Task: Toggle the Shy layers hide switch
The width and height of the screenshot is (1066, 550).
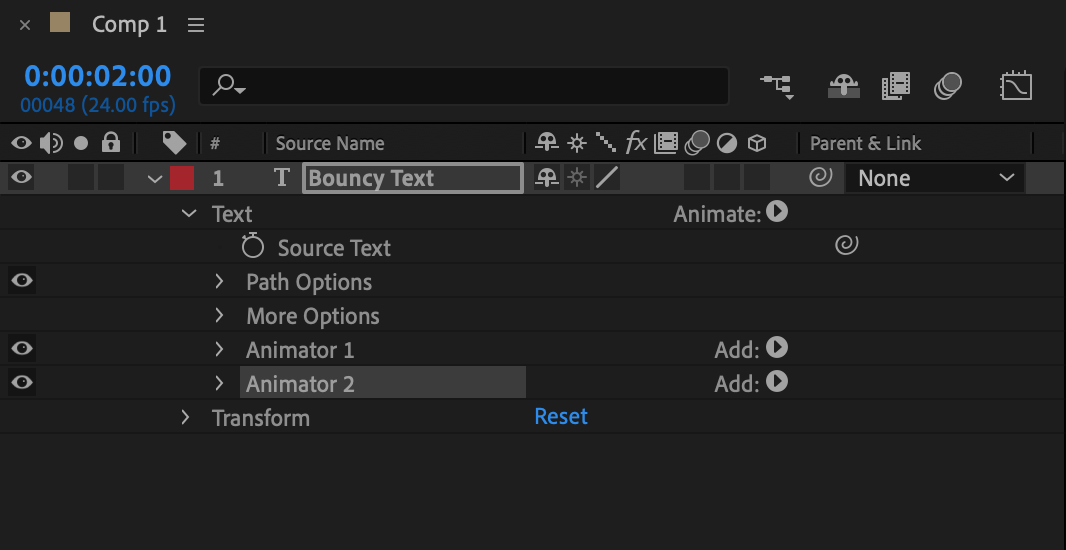Action: click(843, 86)
